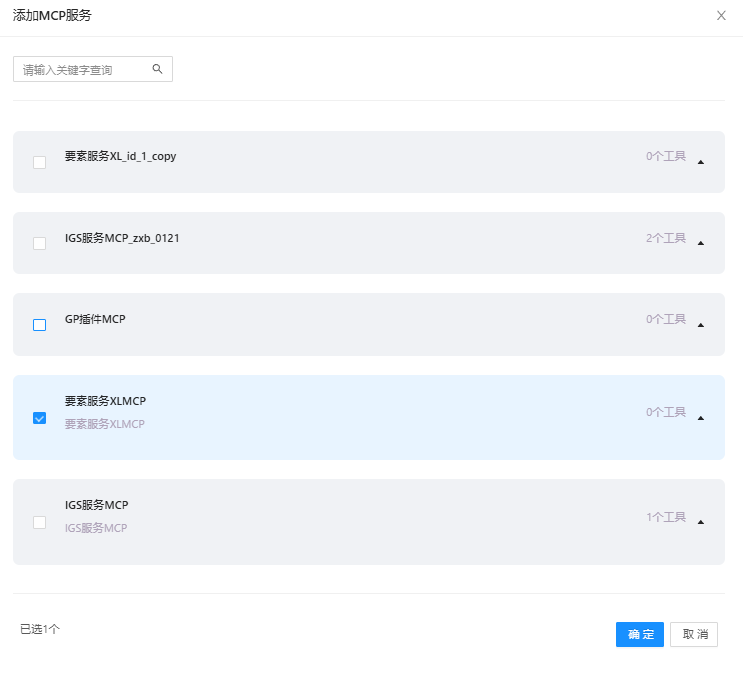Check the IGS服务MCP_zxb_0121 checkbox

tap(40, 243)
